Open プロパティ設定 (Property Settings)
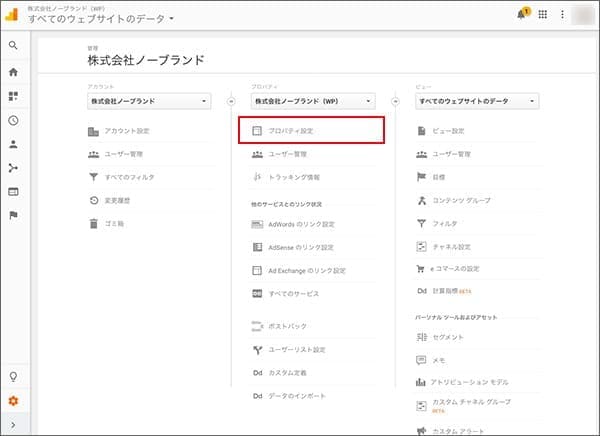This screenshot has height=436, width=600. (x=311, y=131)
